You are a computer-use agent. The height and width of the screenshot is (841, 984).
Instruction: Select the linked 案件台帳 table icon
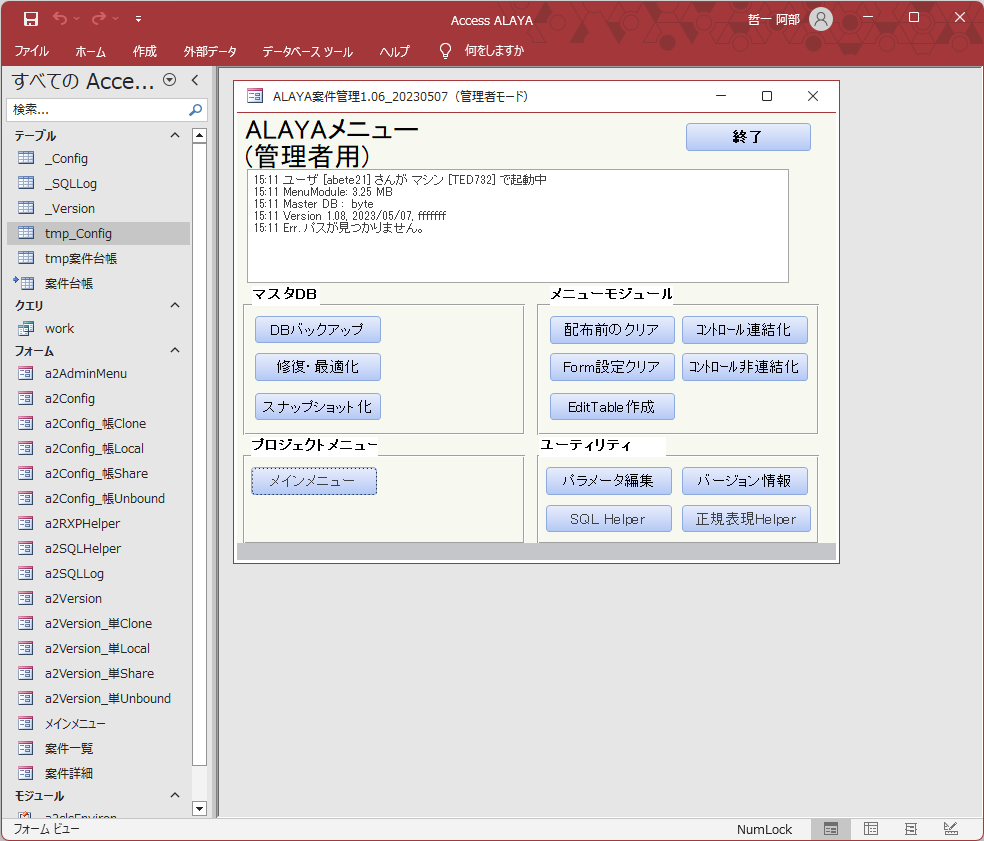(24, 283)
